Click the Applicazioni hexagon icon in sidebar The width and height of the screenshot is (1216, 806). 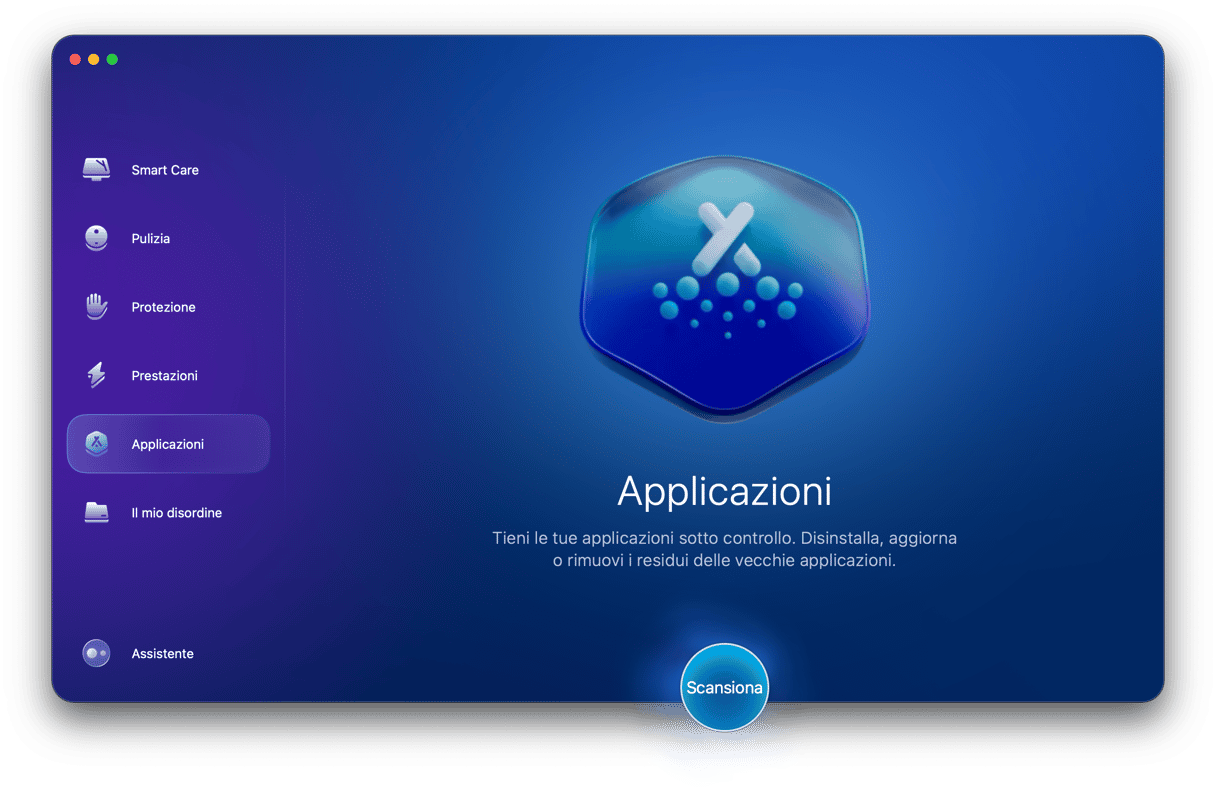click(x=96, y=444)
